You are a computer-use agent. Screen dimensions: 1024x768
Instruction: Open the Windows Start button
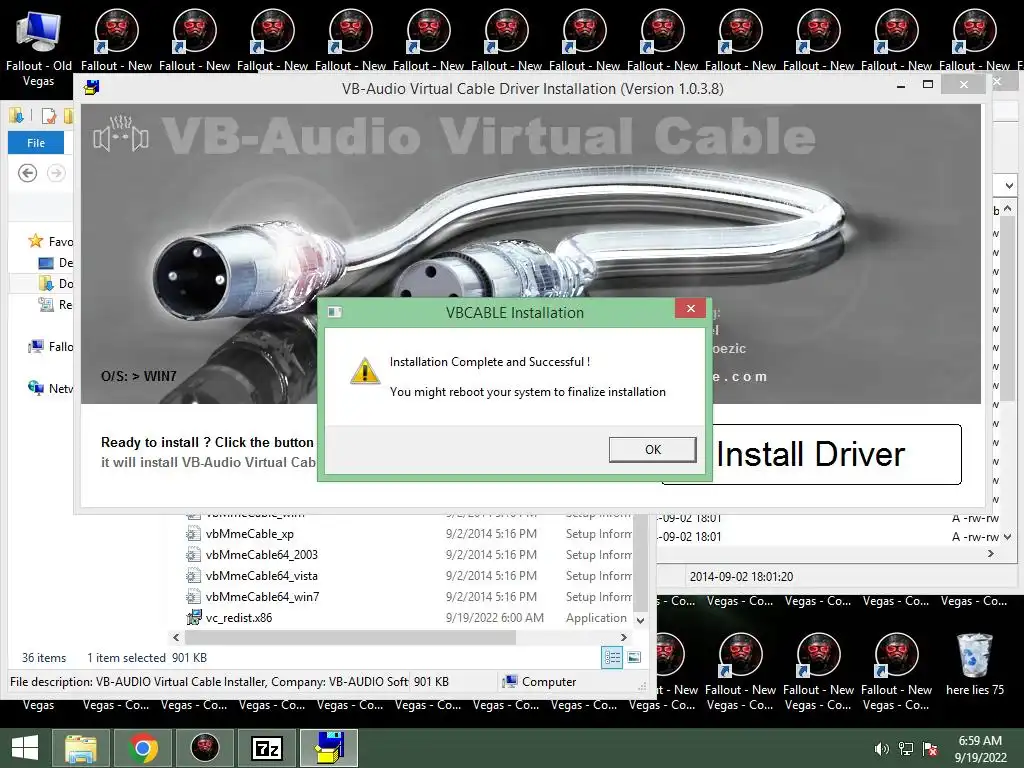click(25, 748)
